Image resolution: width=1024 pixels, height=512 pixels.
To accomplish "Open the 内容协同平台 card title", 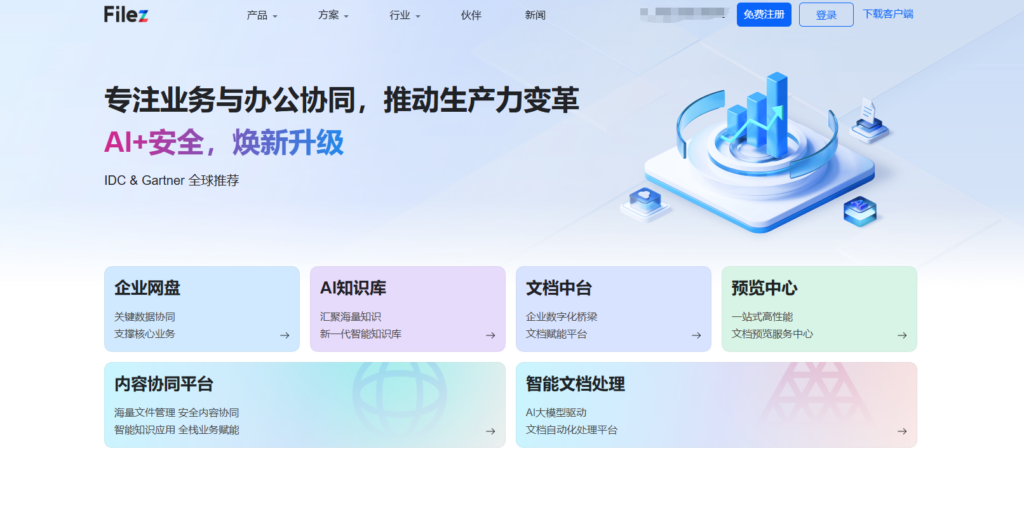I will tap(164, 384).
